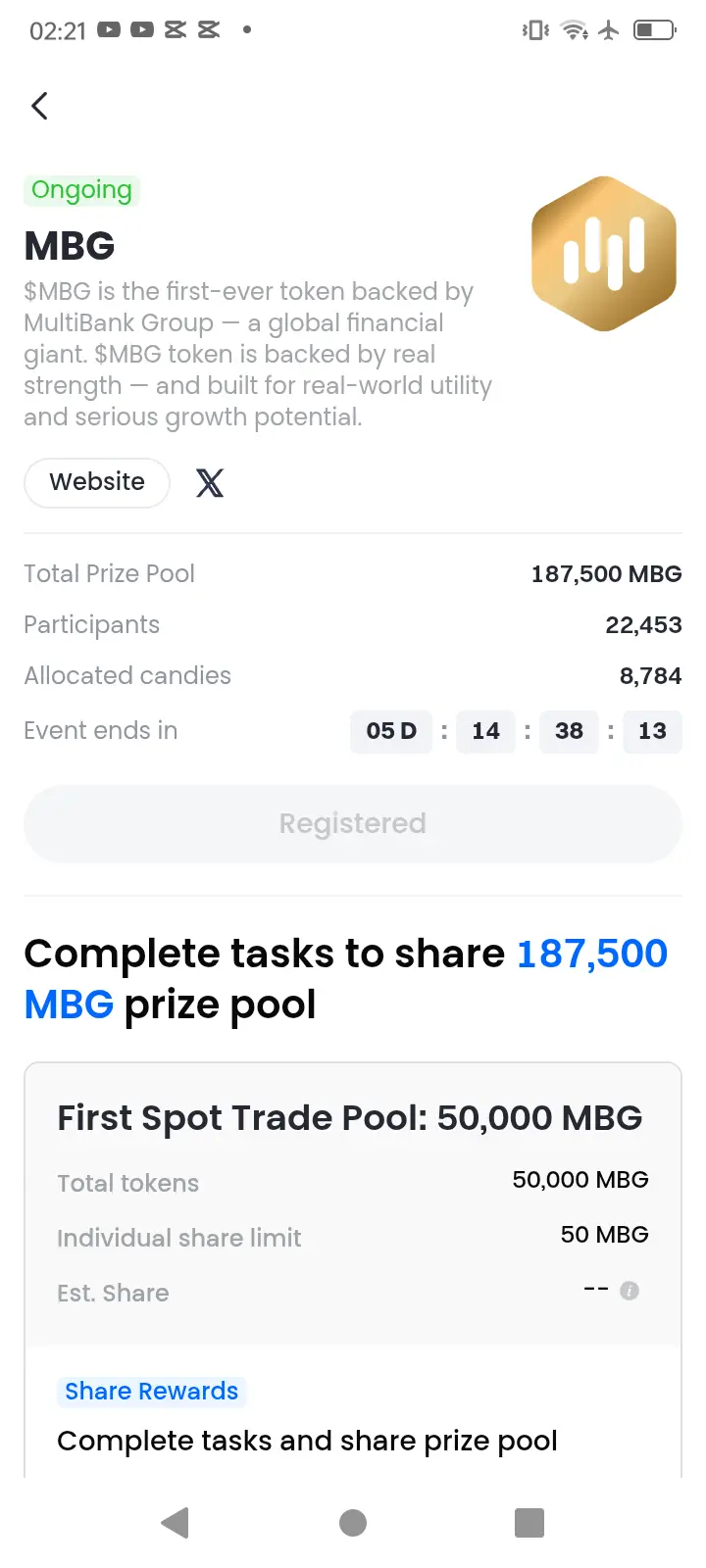Viewport: 706px width, 1568px height.
Task: Tap the blue 187,500 MBG prize text
Action: click(346, 979)
